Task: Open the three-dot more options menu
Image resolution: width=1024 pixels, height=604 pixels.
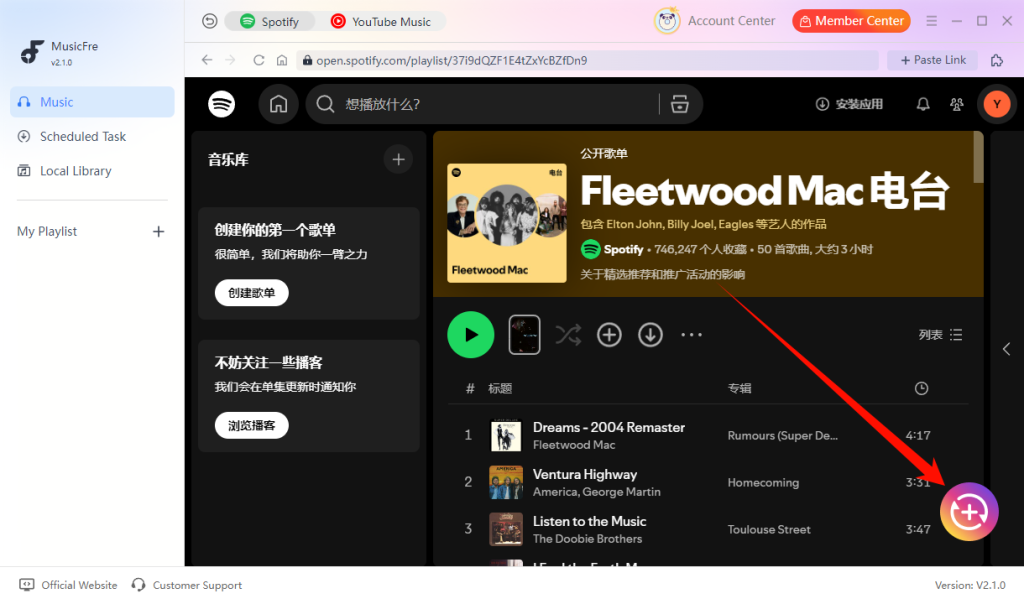Action: tap(691, 334)
